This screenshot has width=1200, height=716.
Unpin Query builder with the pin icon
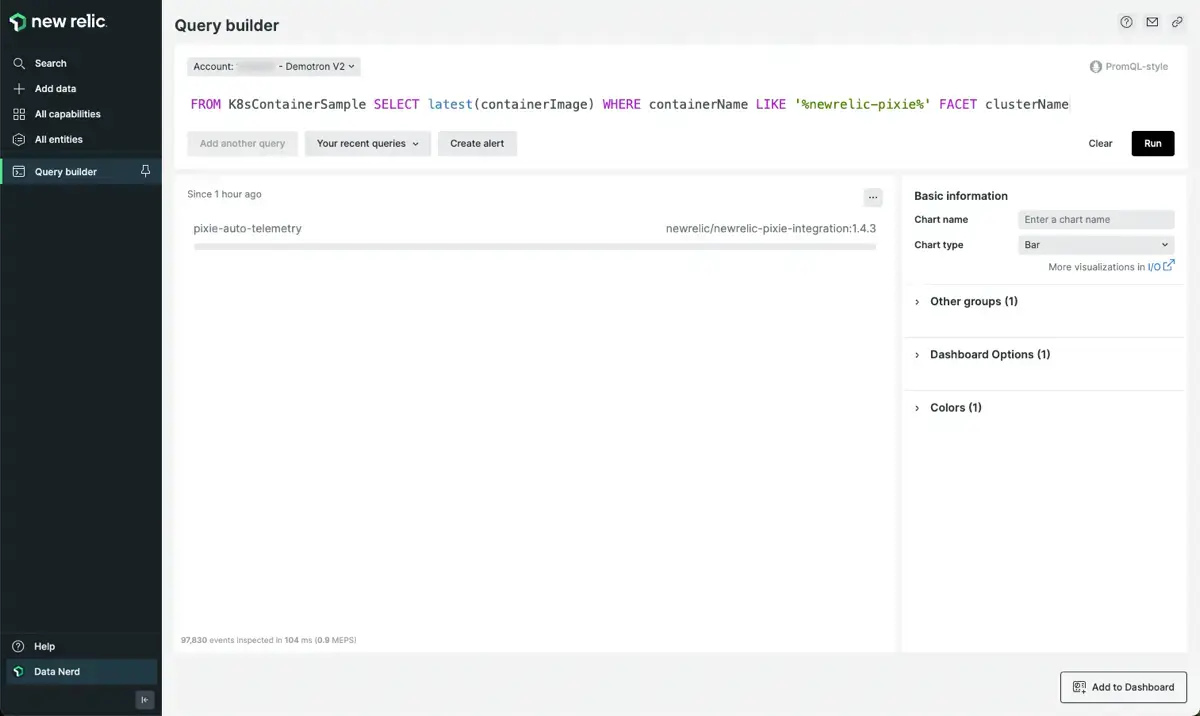(x=145, y=172)
